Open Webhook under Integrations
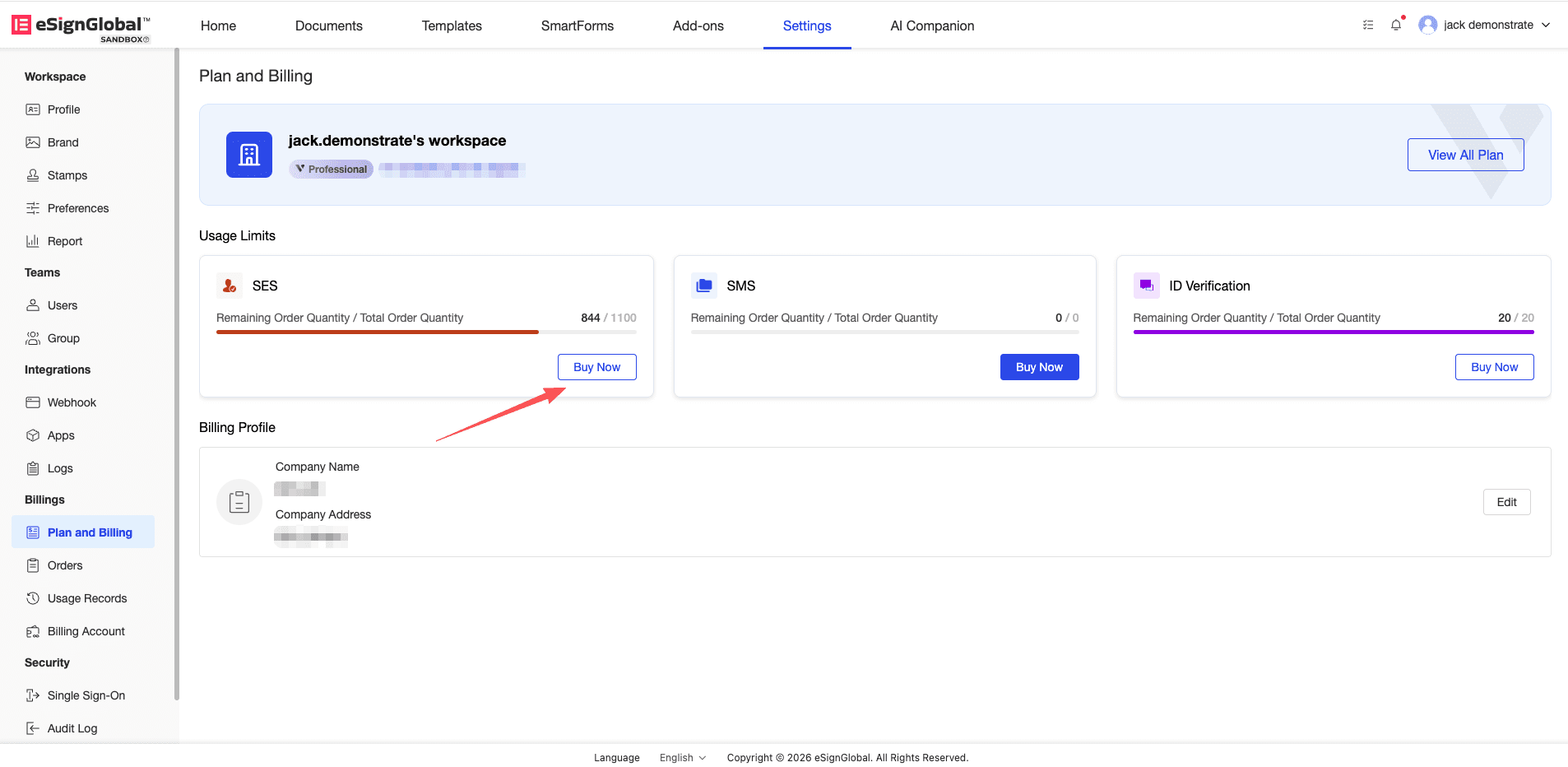Viewport: 1568px width, 767px height. point(83,402)
